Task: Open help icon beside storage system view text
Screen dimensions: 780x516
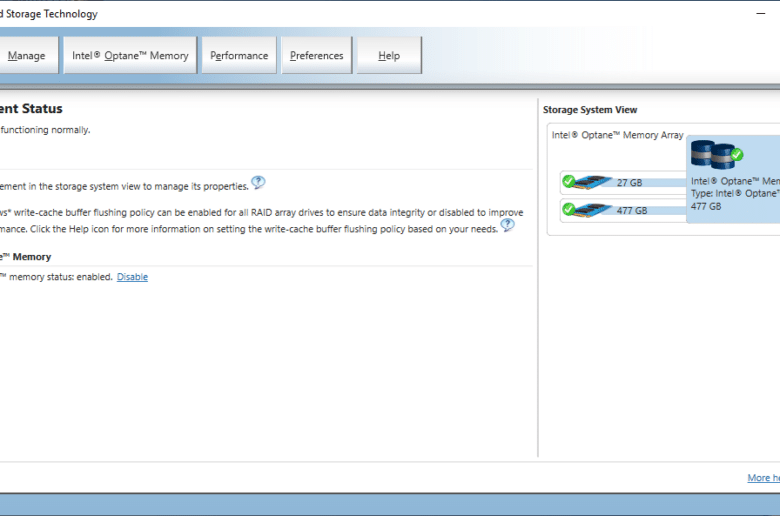Action: point(258,183)
